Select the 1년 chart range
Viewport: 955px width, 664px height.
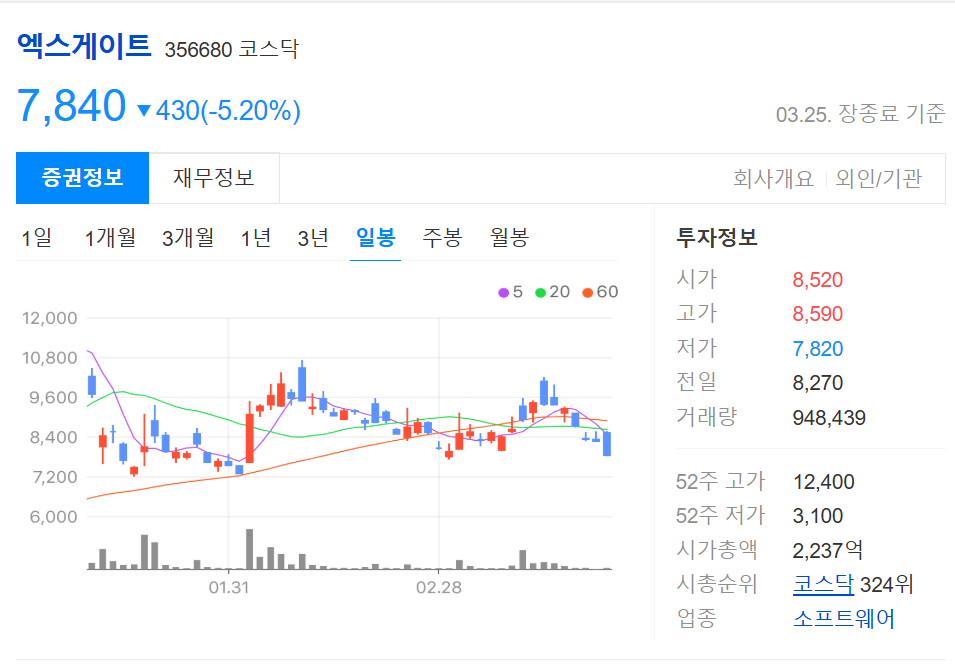click(x=254, y=237)
